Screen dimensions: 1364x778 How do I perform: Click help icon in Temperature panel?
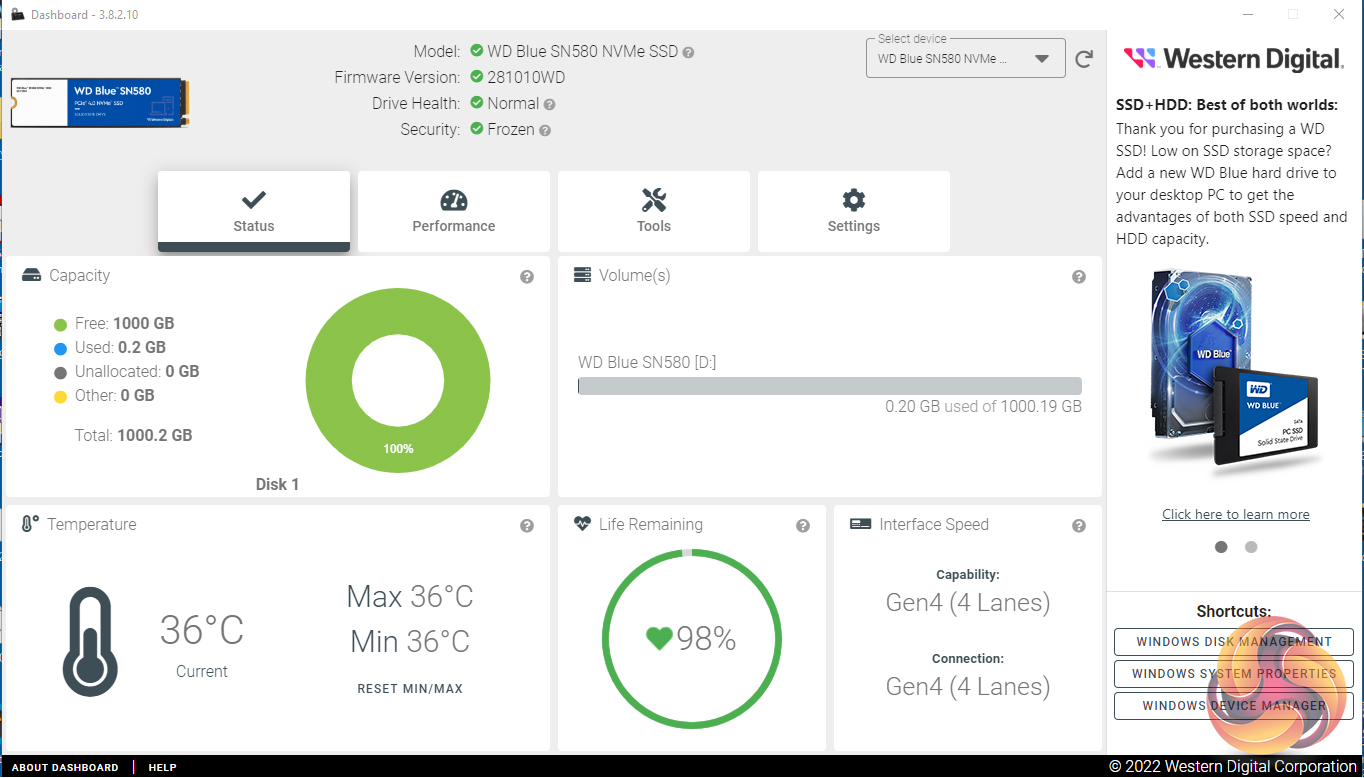tap(527, 526)
